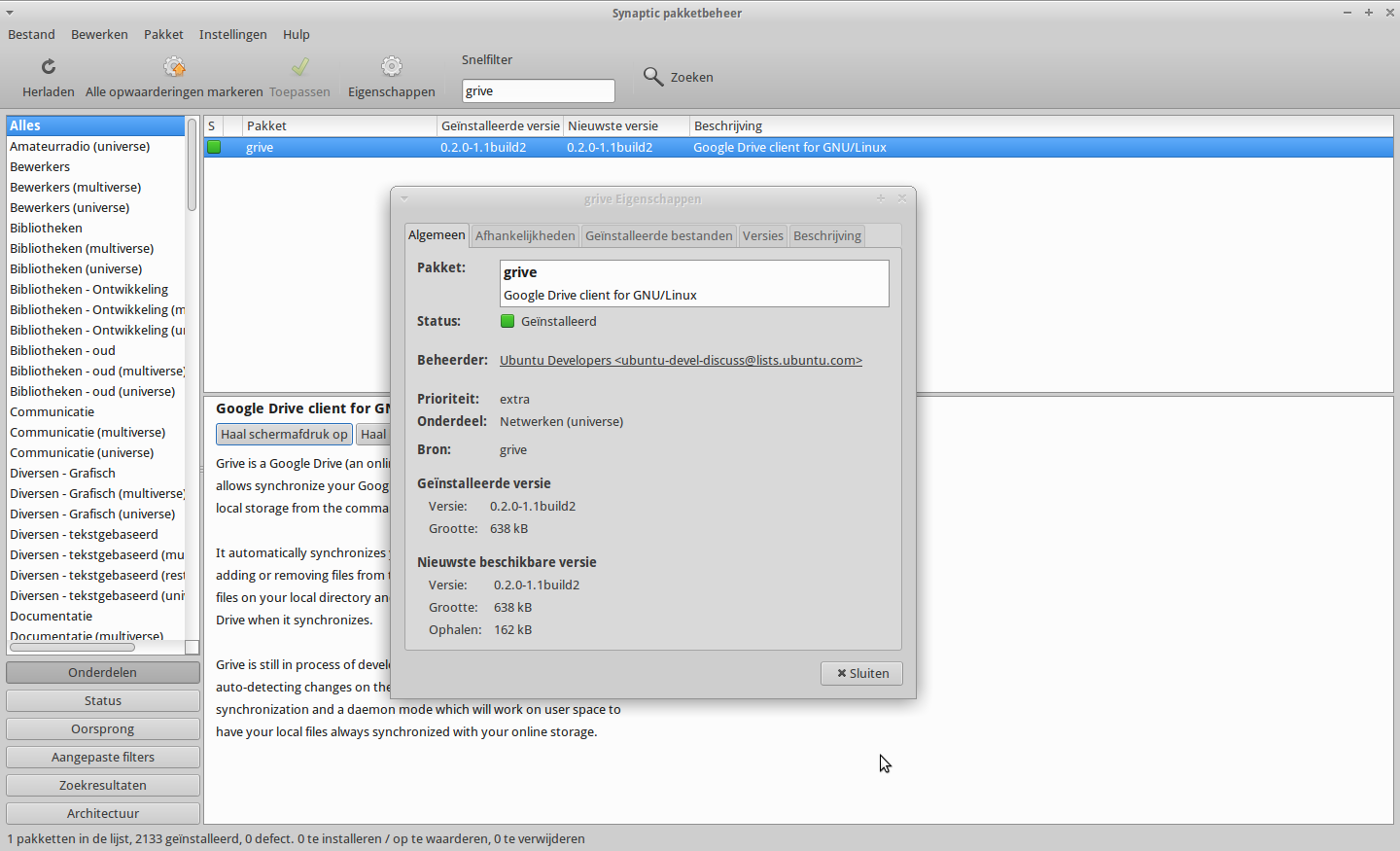The width and height of the screenshot is (1400, 851).
Task: Select Diversen - Grafisch category
Action: (x=95, y=473)
